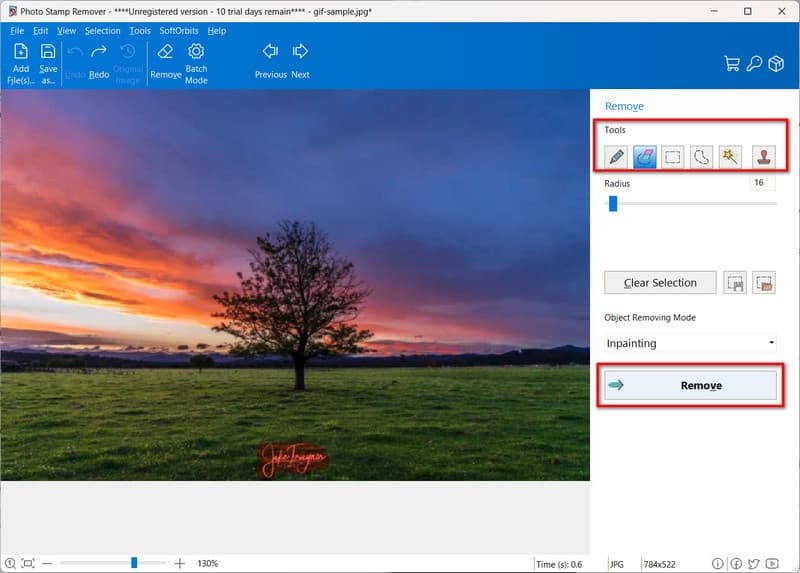The width and height of the screenshot is (800, 573).
Task: Click the Remove panel heading link
Action: coord(624,106)
